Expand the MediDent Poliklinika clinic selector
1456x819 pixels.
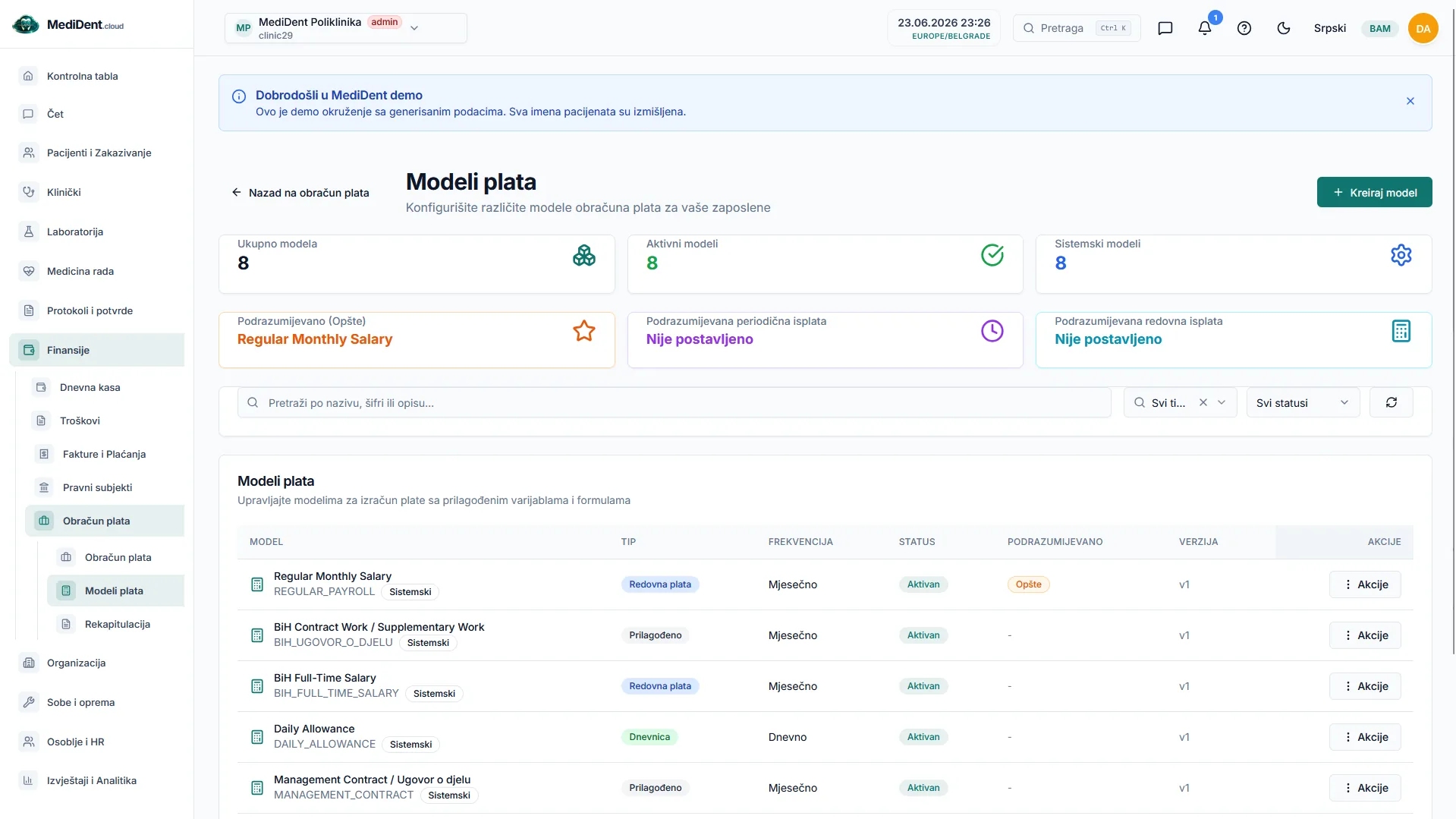click(346, 28)
